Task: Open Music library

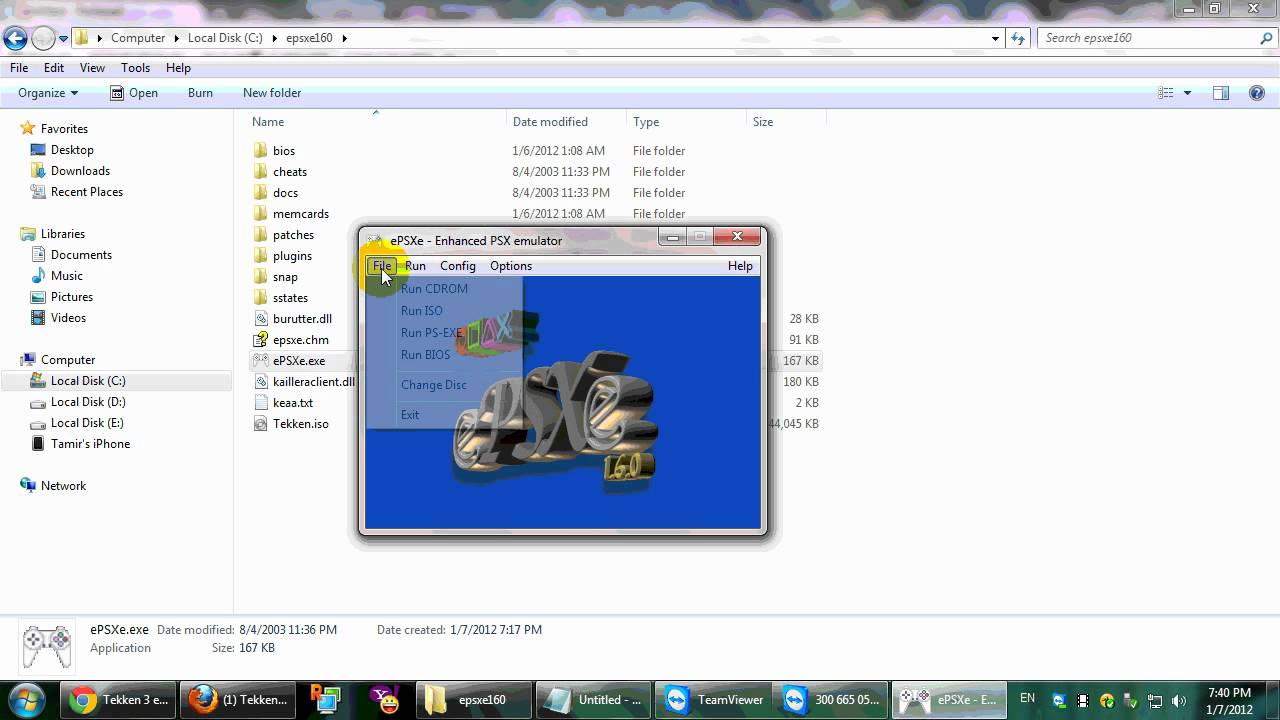Action: point(67,276)
